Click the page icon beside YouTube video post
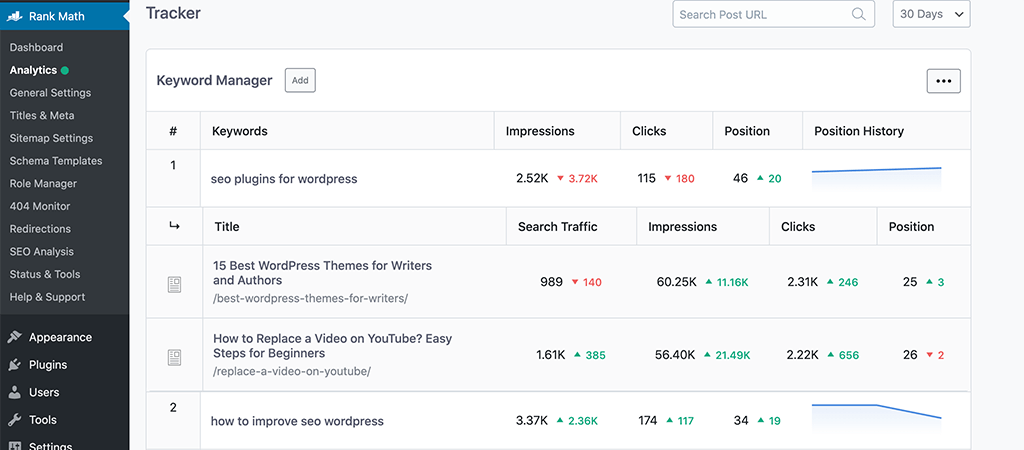 coord(174,357)
